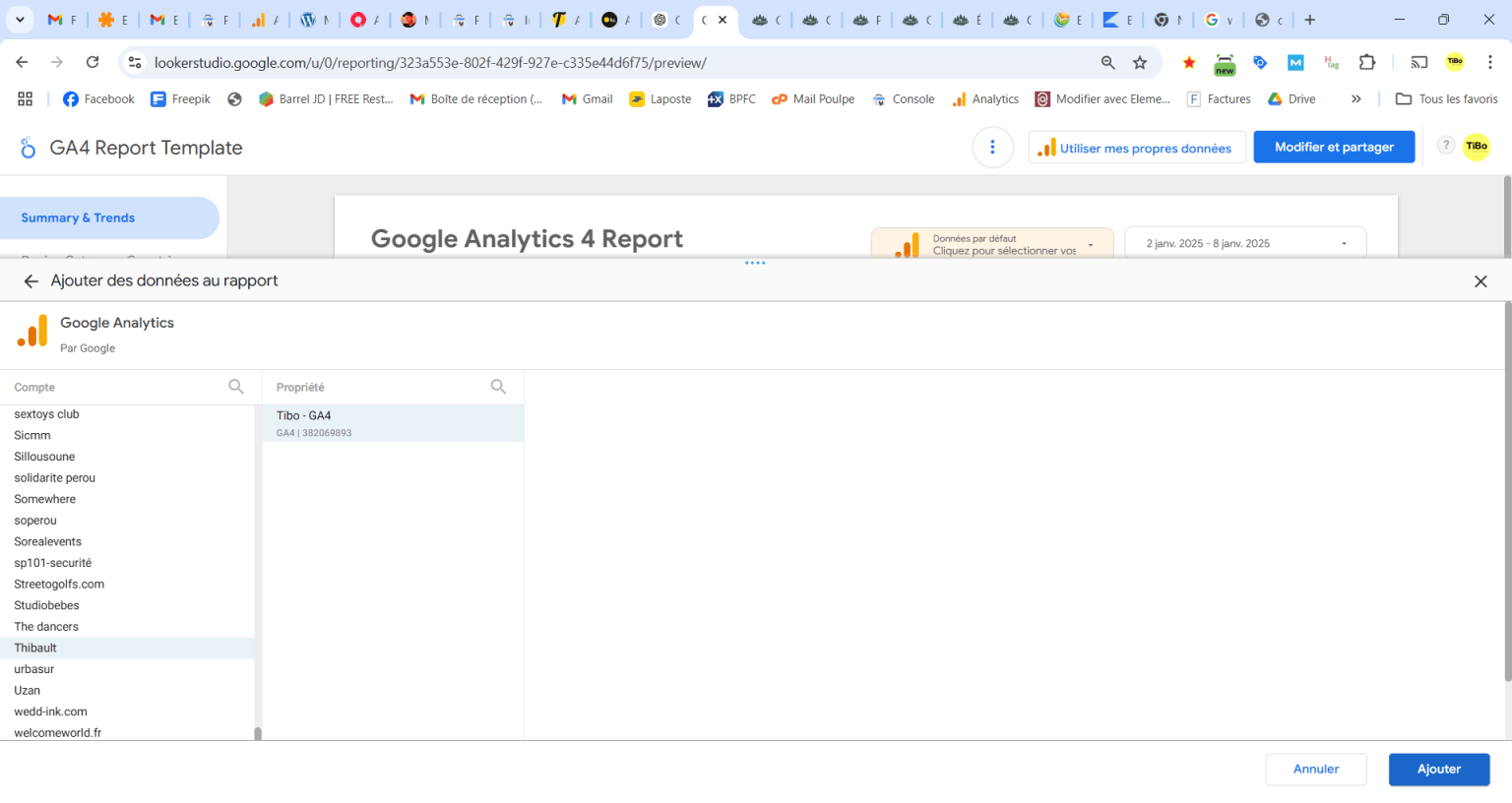Close the Ajouter des données panel

click(x=1480, y=281)
